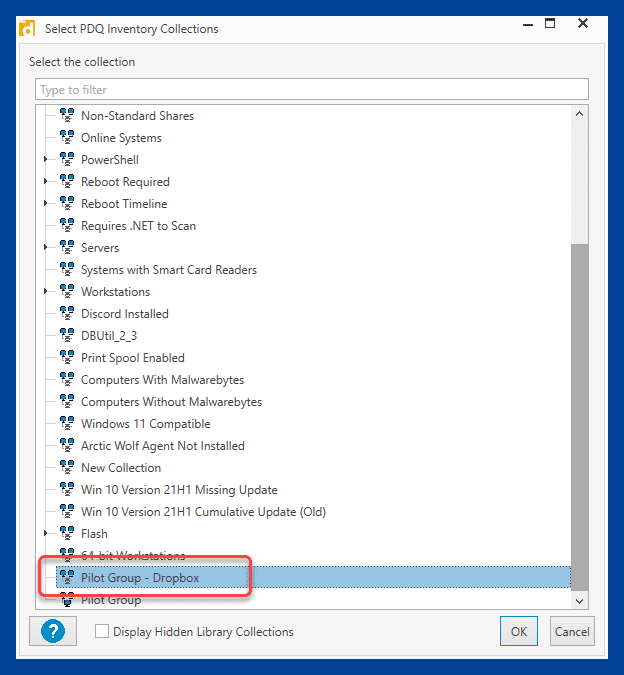This screenshot has width=624, height=675.
Task: Select Servers collection name
Action: click(x=100, y=248)
